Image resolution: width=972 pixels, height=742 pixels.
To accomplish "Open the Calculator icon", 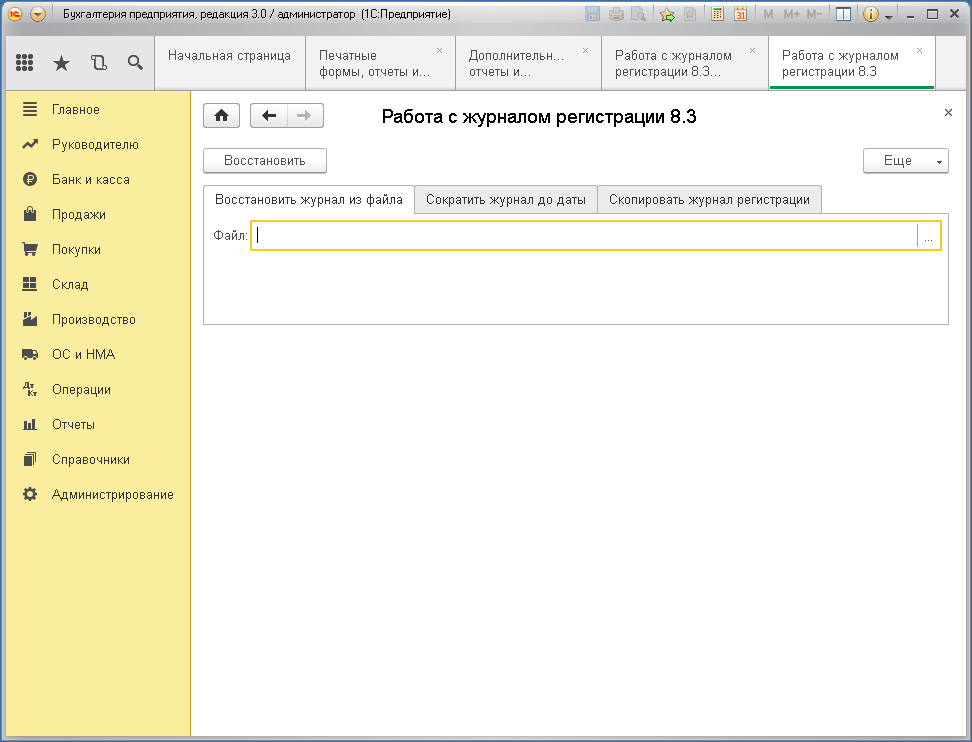I will [x=717, y=14].
